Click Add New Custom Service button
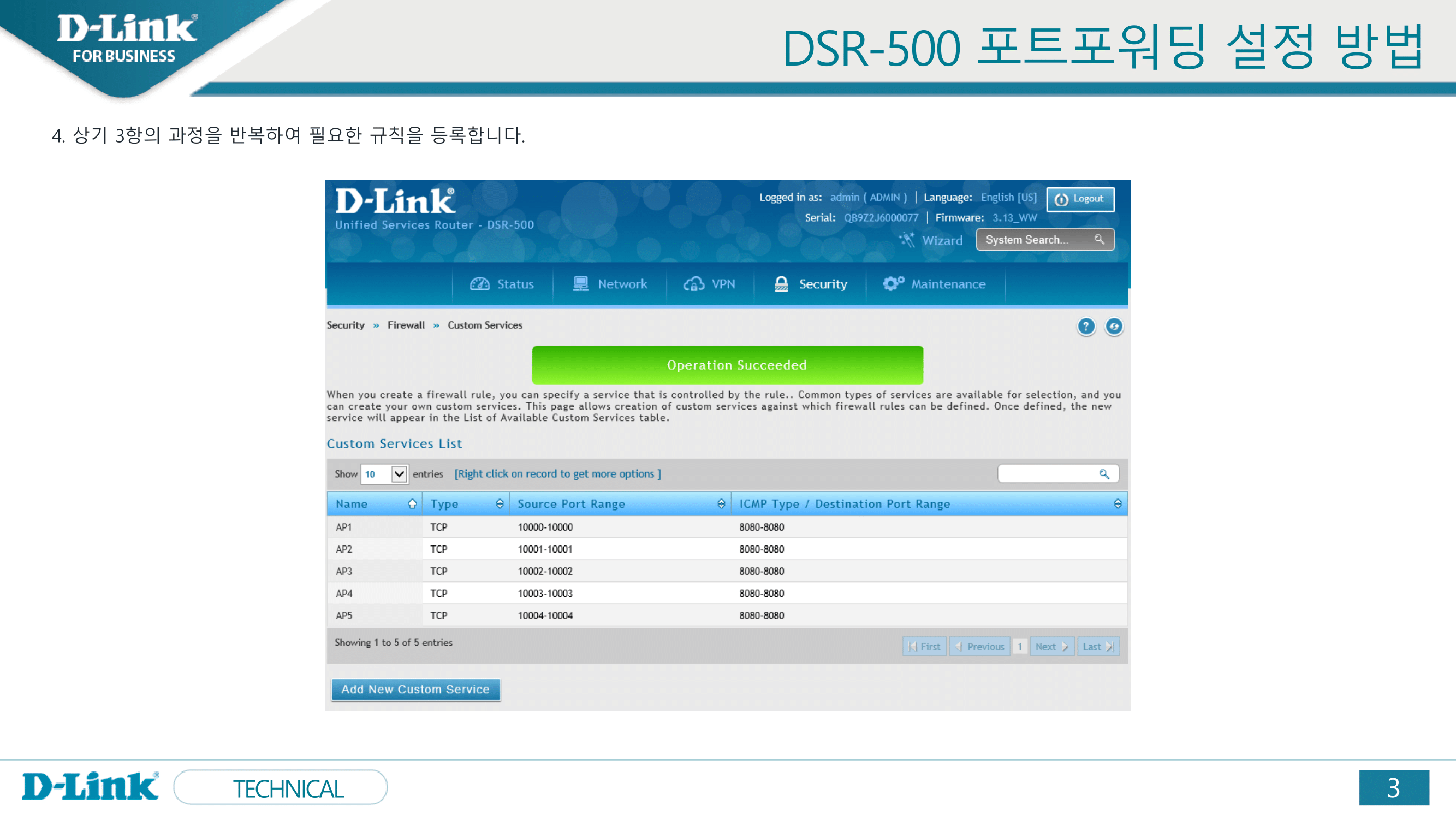 [x=415, y=689]
